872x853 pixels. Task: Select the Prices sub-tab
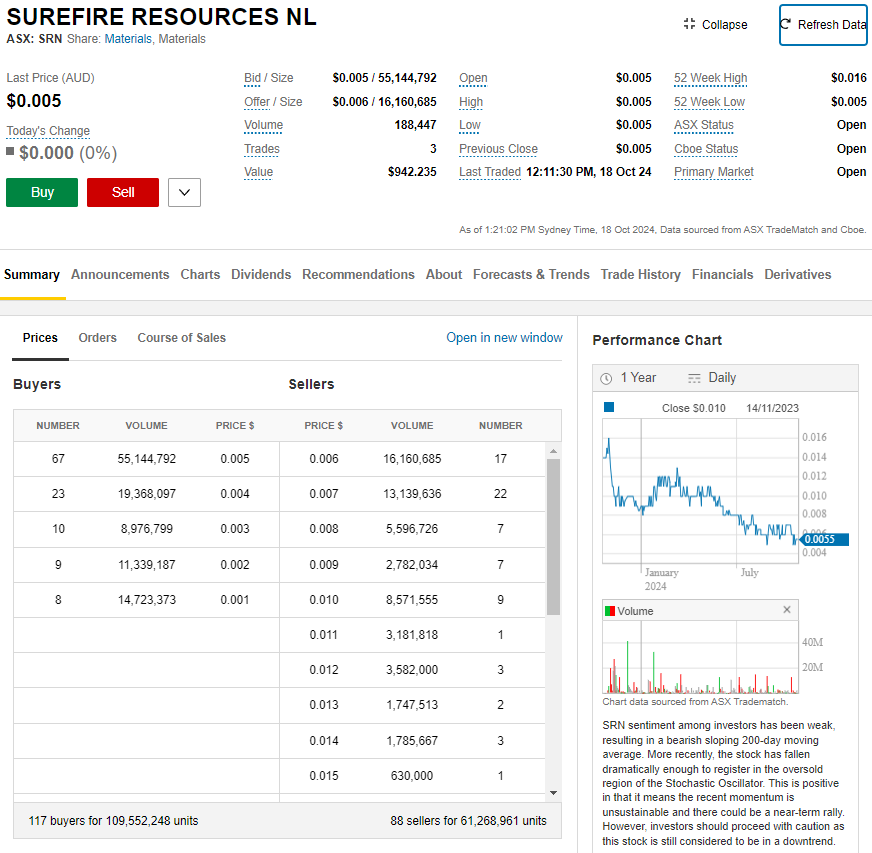40,338
